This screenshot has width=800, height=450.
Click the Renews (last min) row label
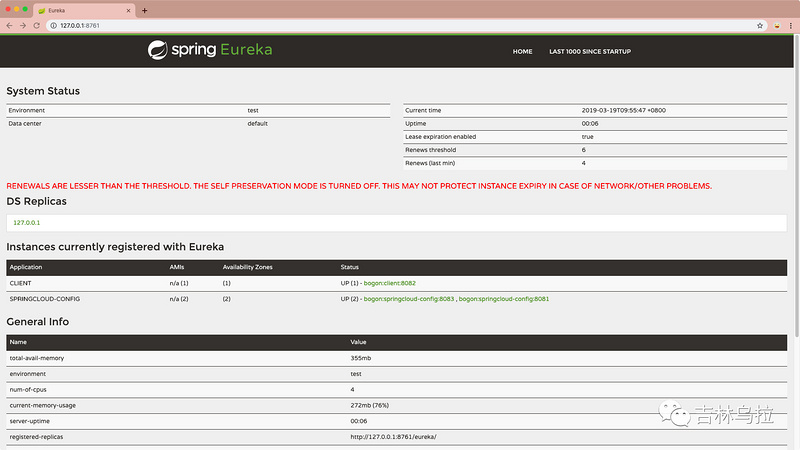click(x=430, y=163)
